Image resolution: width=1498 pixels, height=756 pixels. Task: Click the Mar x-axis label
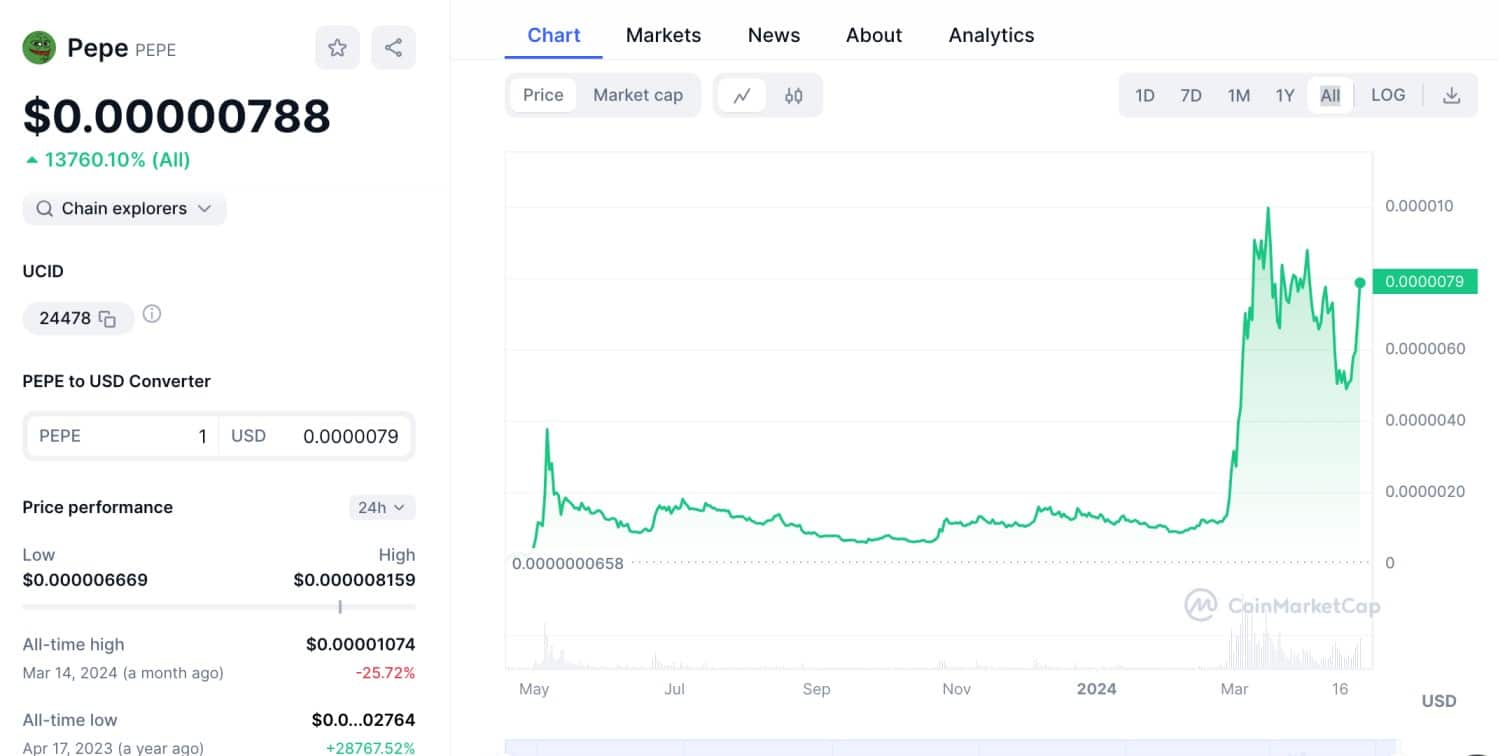1234,689
